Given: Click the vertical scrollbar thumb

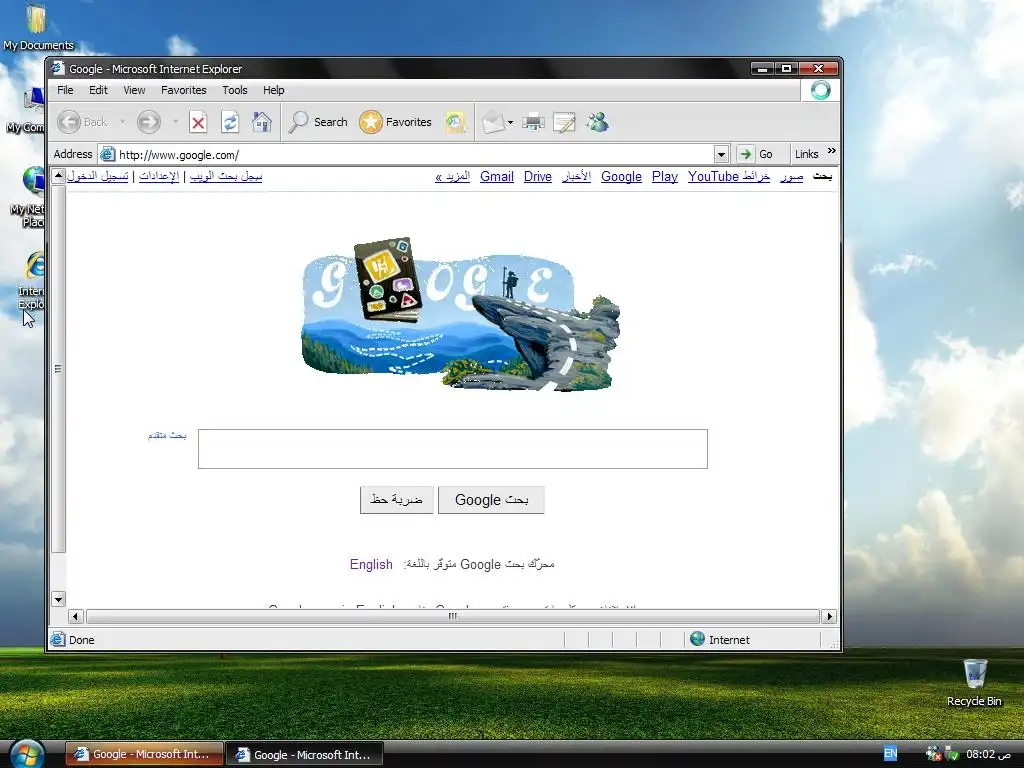Looking at the screenshot, I should click(x=58, y=368).
